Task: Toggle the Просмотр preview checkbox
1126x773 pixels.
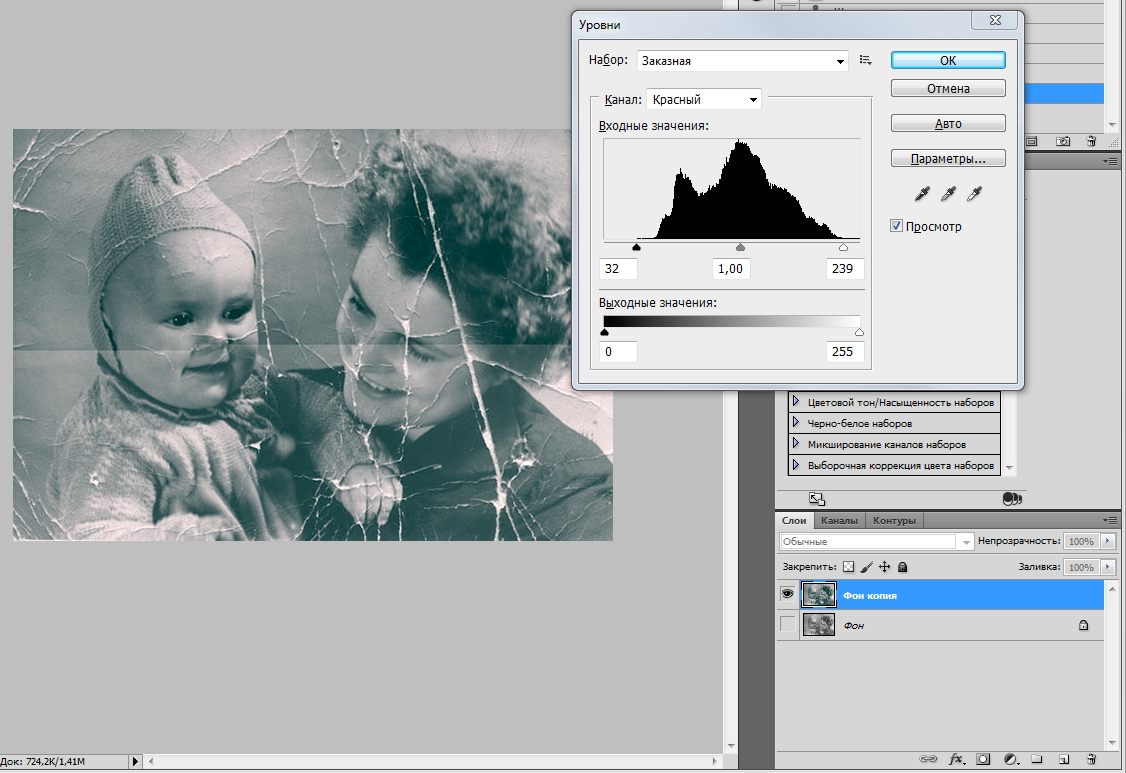Action: (896, 227)
